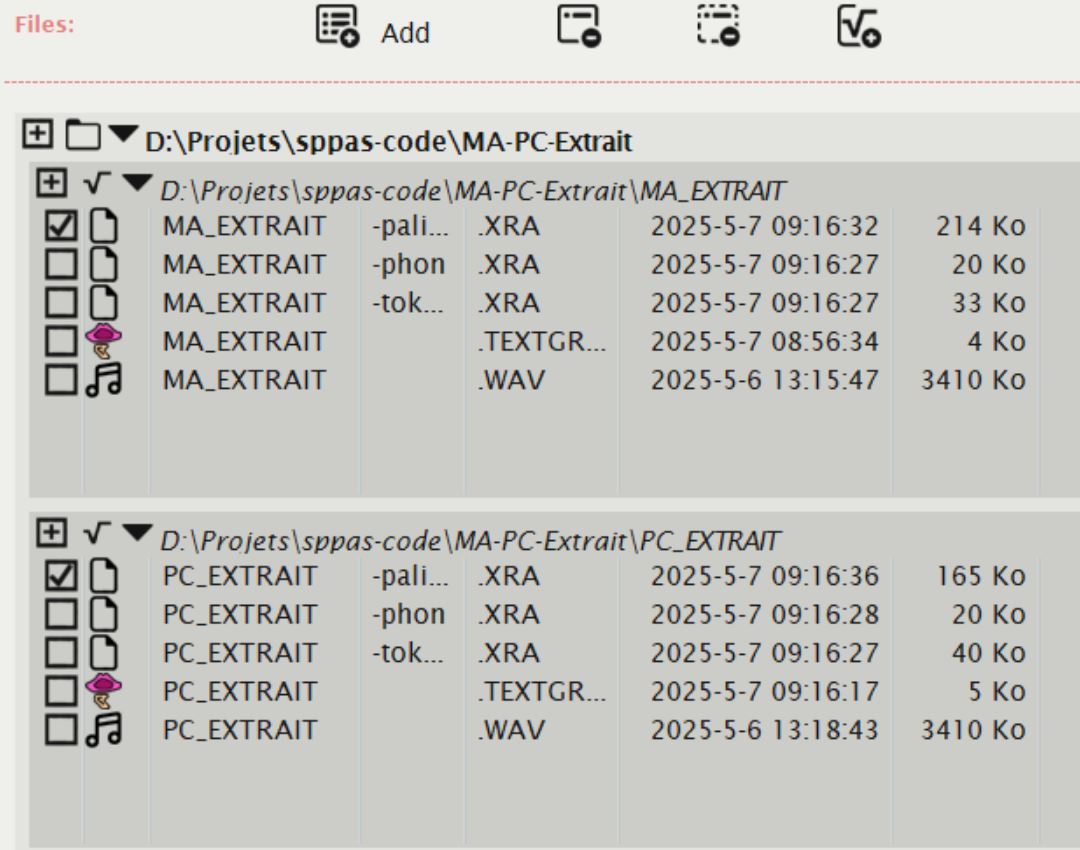Image resolution: width=1080 pixels, height=850 pixels.
Task: Click file icon of MA_EXTRAIT -phon row
Action: coord(104,265)
